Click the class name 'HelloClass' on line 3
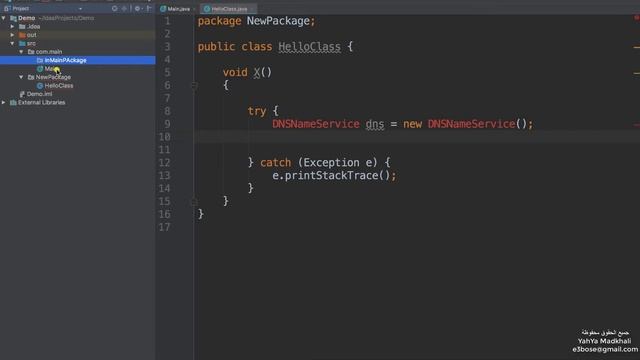The height and width of the screenshot is (360, 640). tap(309, 47)
